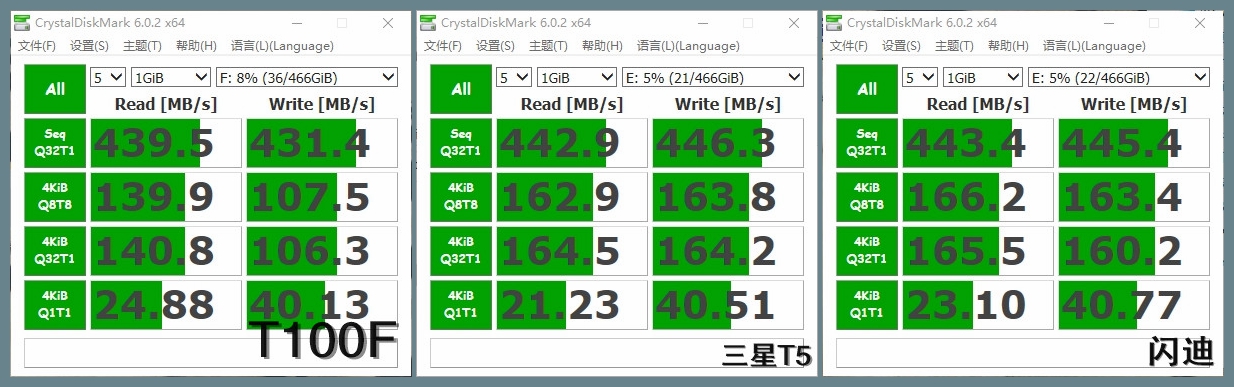Start 4KiB Q1T1 test in T100F window

point(55,305)
